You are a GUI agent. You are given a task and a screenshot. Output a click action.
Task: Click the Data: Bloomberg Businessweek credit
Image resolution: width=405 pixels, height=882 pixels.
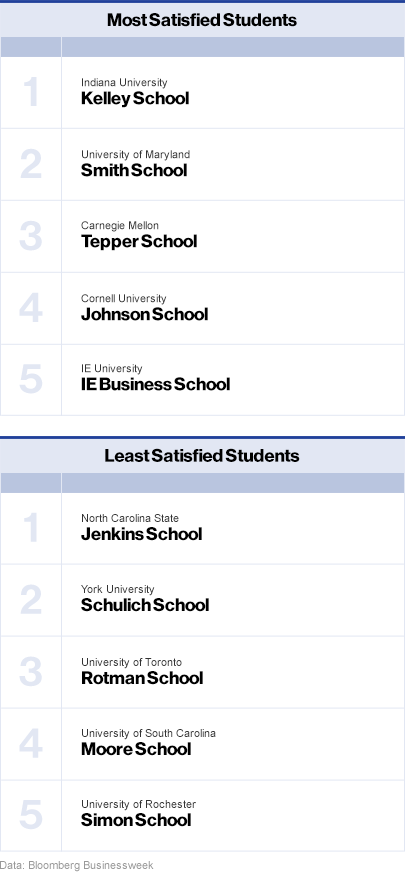tap(76, 865)
